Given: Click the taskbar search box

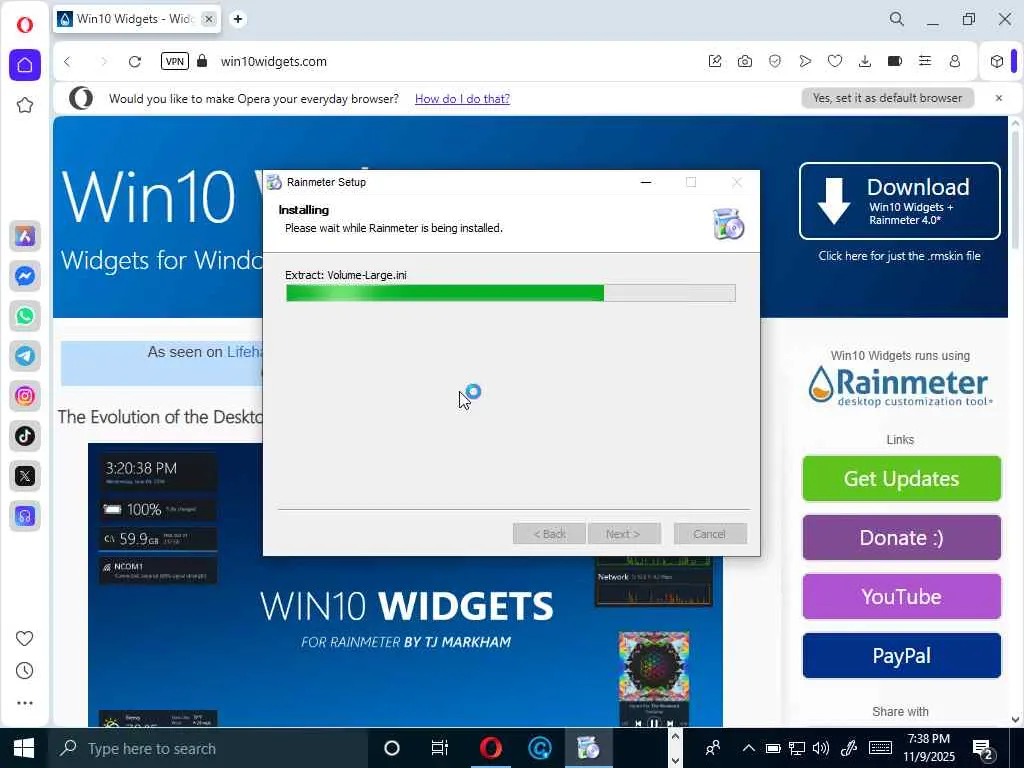Looking at the screenshot, I should pyautogui.click(x=209, y=748).
